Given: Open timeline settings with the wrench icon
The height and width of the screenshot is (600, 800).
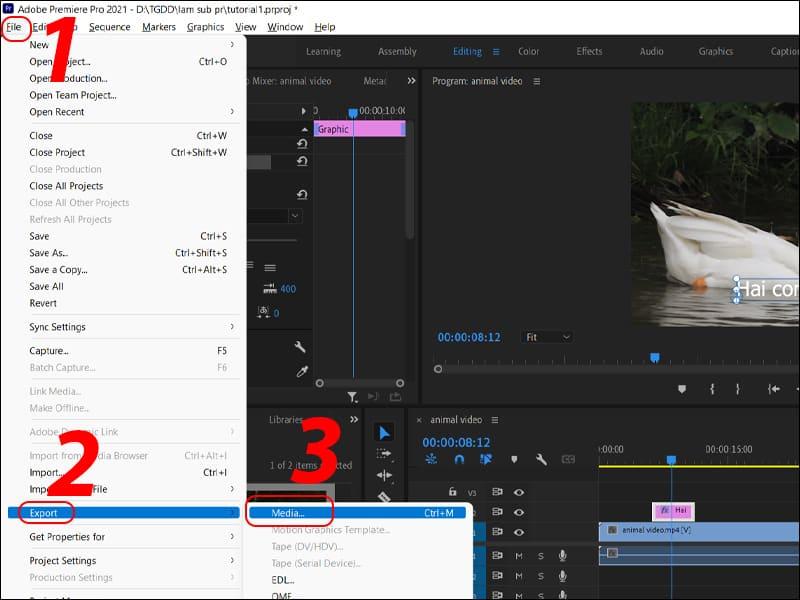Looking at the screenshot, I should coord(542,460).
